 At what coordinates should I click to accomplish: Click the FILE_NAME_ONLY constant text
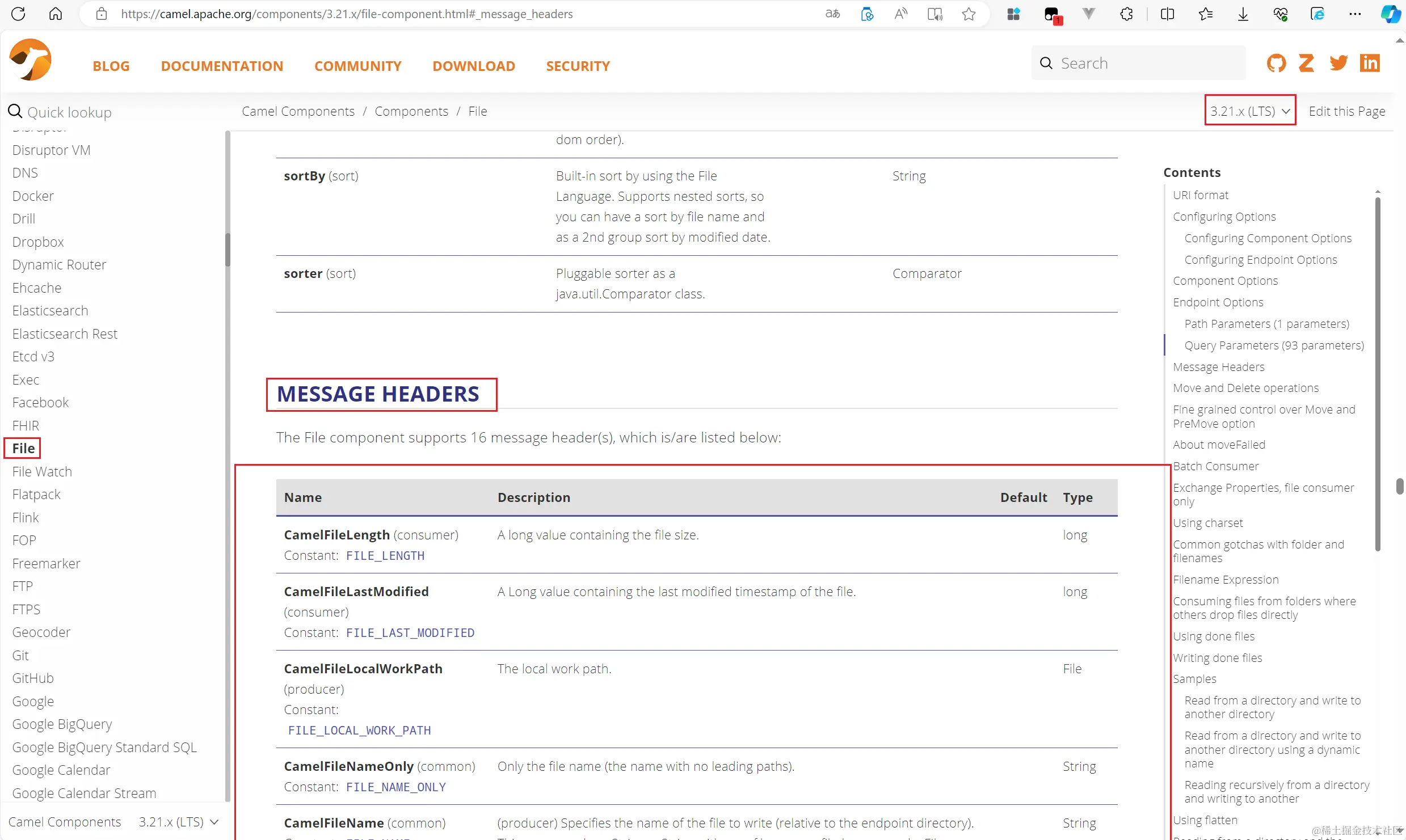pyautogui.click(x=396, y=787)
